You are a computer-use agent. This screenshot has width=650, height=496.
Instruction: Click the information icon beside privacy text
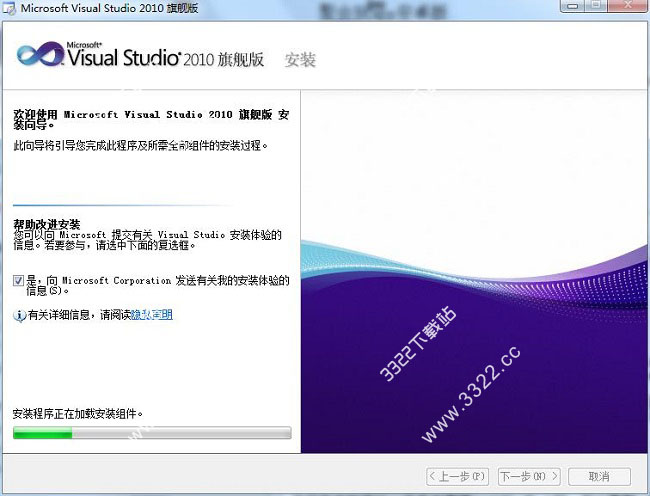pos(19,316)
